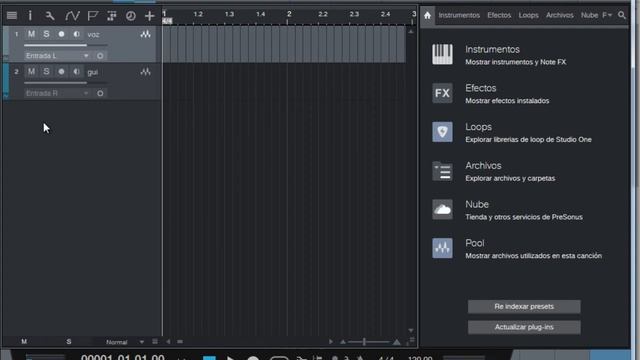
Task: Open gui track waveform icon
Action: 145,72
